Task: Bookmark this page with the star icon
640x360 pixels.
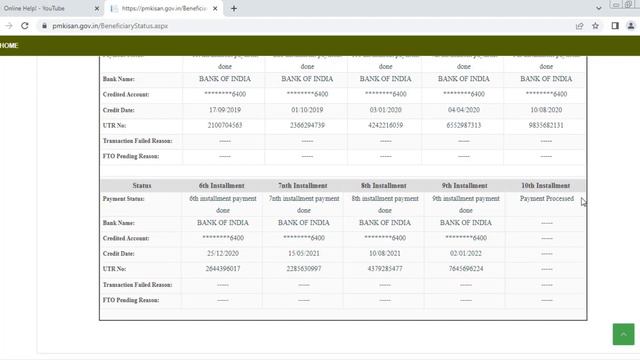Action: [596, 26]
